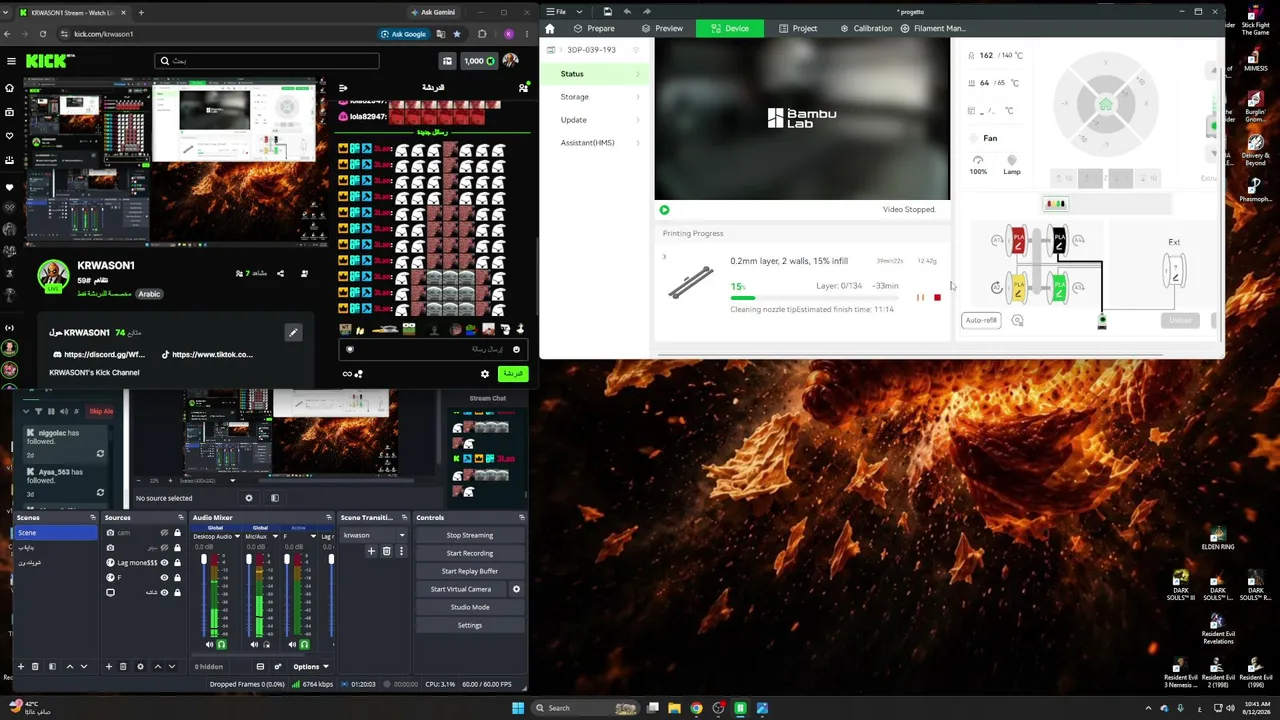Open the Windows Start menu
Image resolution: width=1280 pixels, height=720 pixels.
(x=518, y=708)
